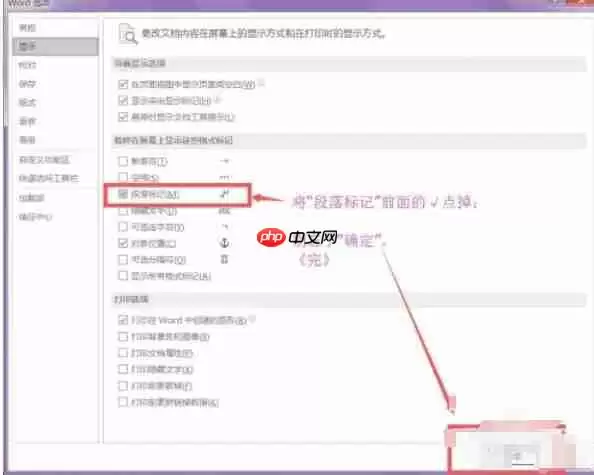Open the 保存 (Save) category

27,84
